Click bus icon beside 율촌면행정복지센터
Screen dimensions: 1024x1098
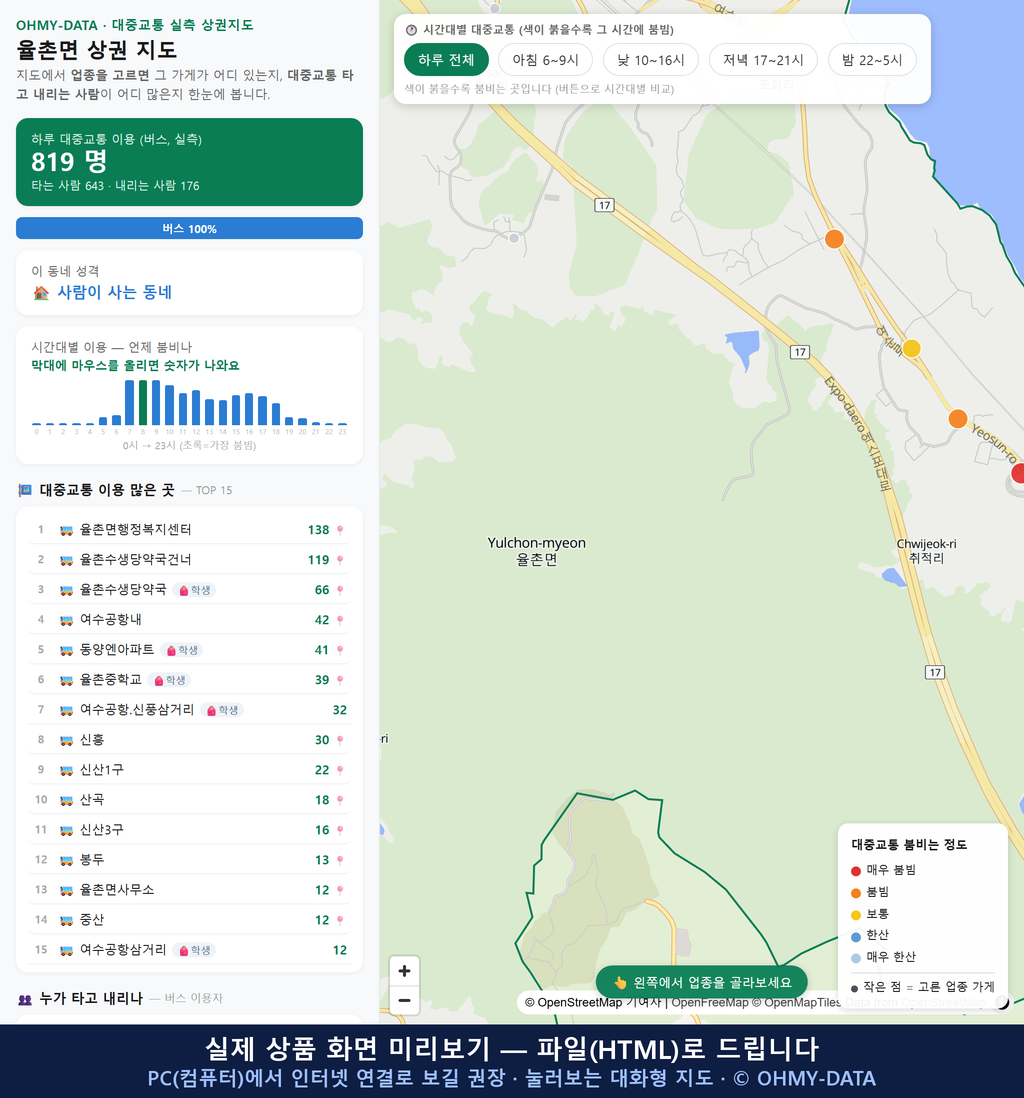67,530
